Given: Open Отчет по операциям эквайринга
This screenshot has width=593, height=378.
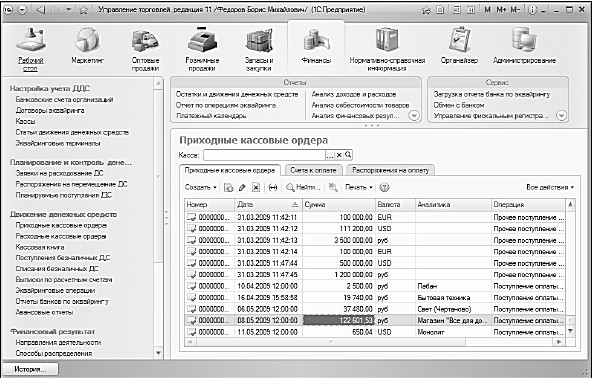Looking at the screenshot, I should [x=226, y=105].
